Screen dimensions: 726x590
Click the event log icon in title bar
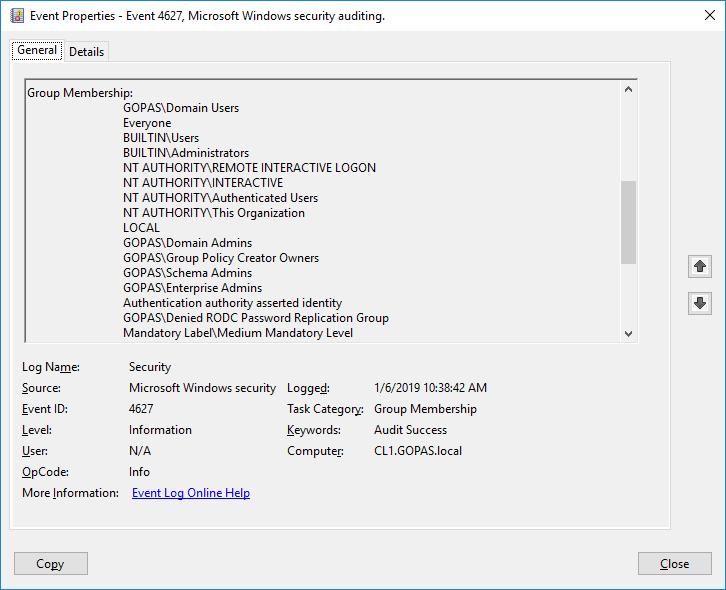(17, 16)
